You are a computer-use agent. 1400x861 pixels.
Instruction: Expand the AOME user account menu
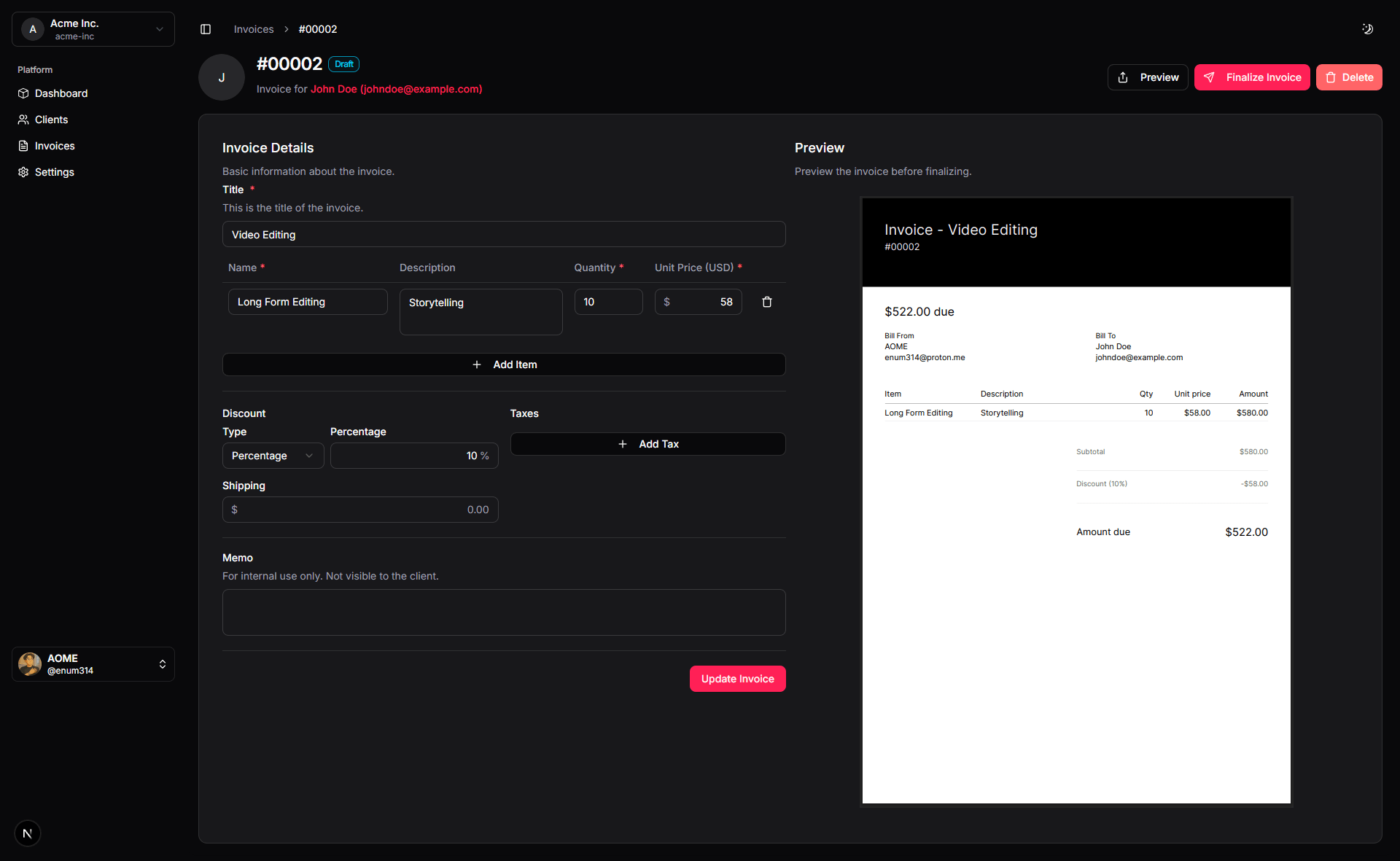93,664
